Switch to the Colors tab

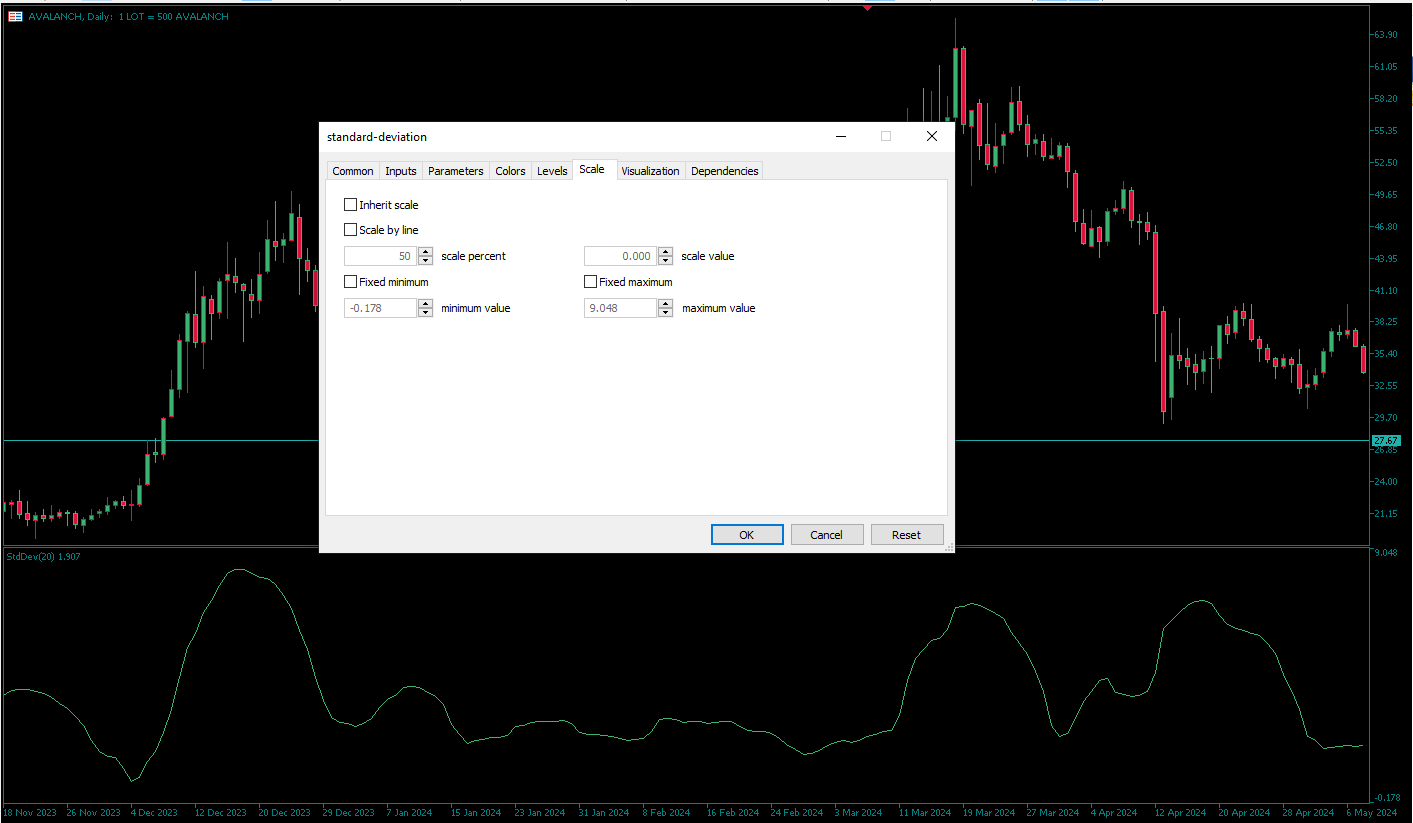510,171
